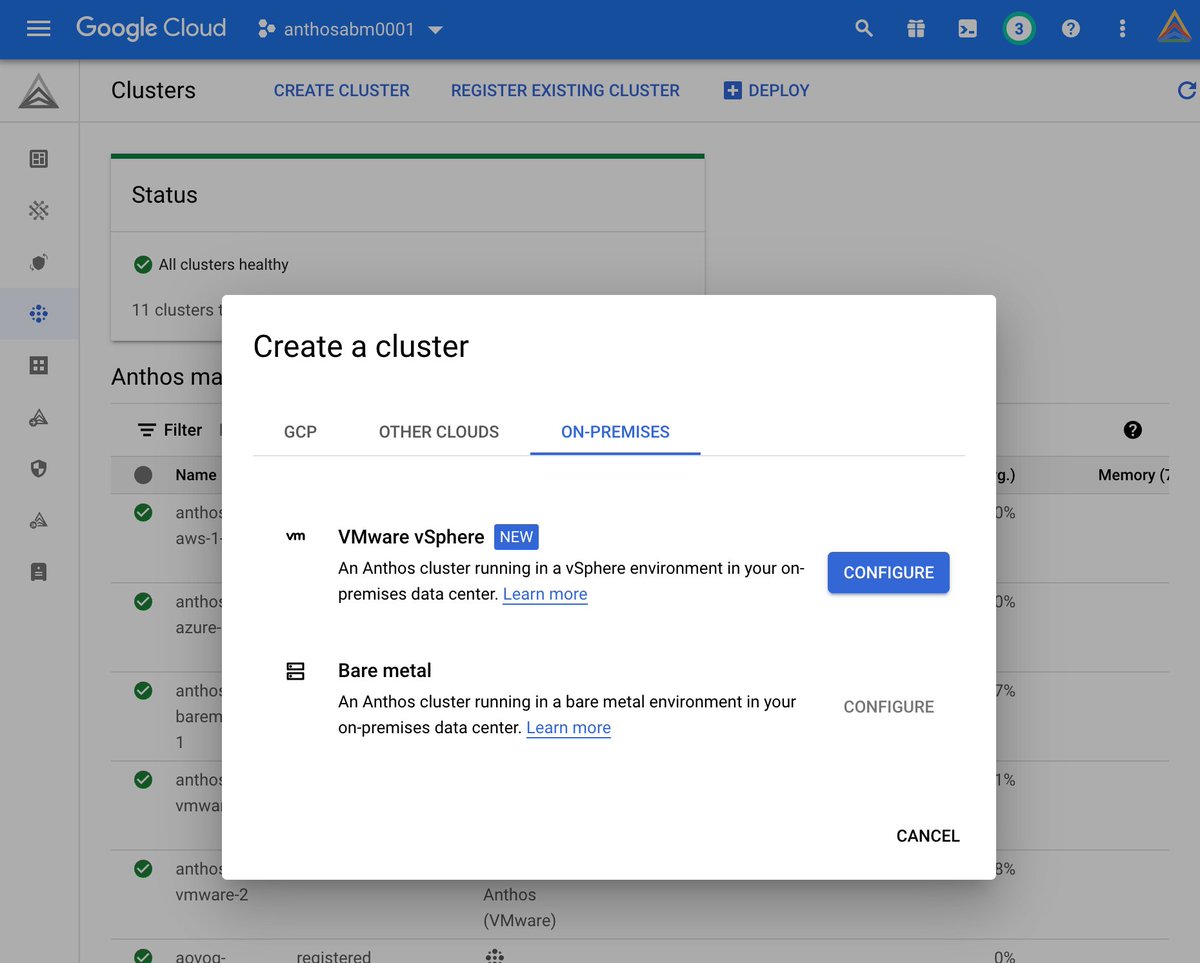
Task: Open Learn more link for VMware vSphere
Action: 545,594
